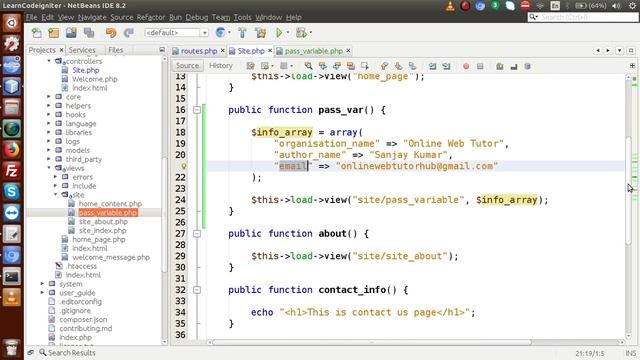The image size is (640, 360).
Task: Click the VLC icon in system tray
Action: coord(450,6)
